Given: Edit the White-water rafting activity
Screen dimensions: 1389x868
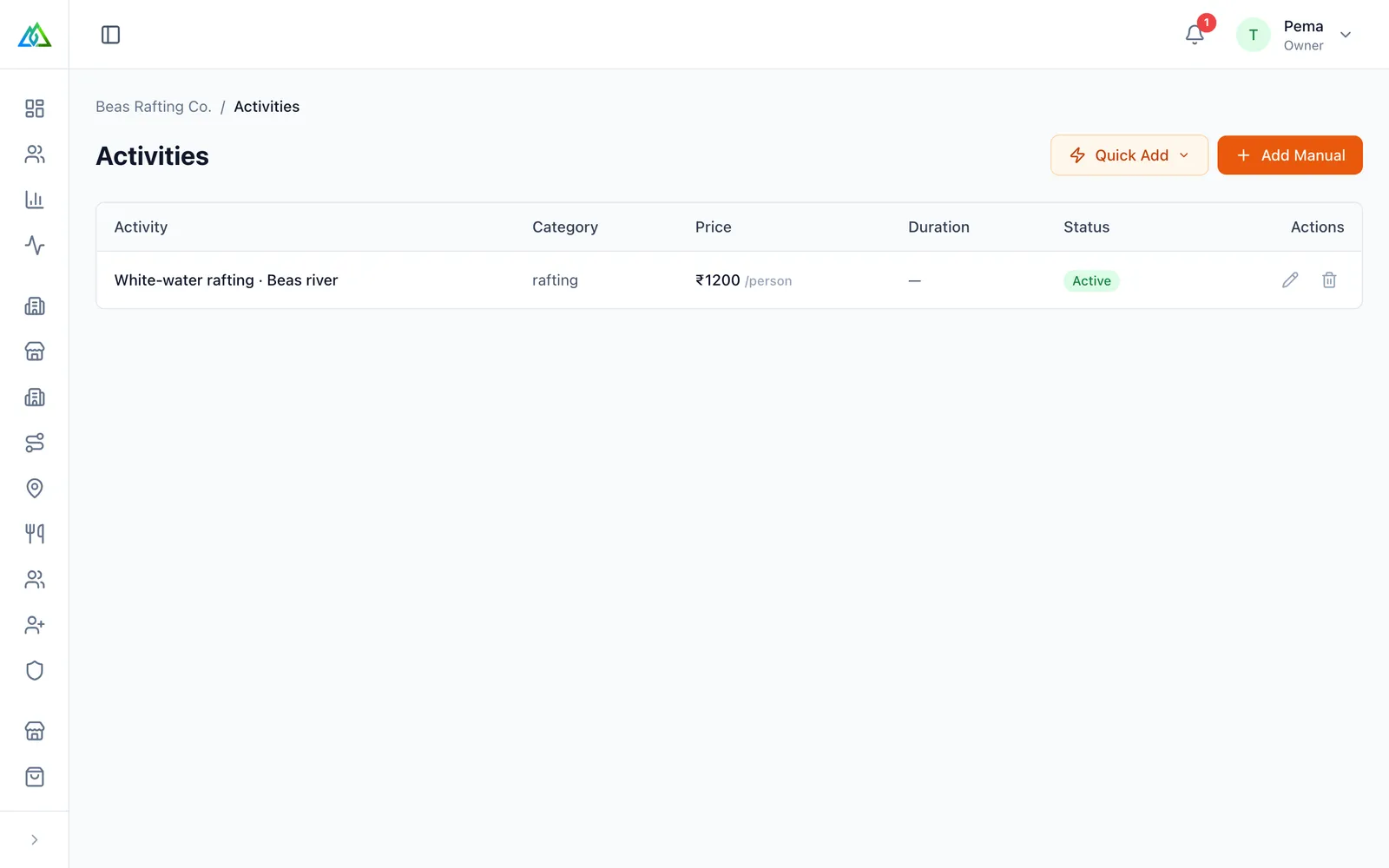Looking at the screenshot, I should 1290,279.
